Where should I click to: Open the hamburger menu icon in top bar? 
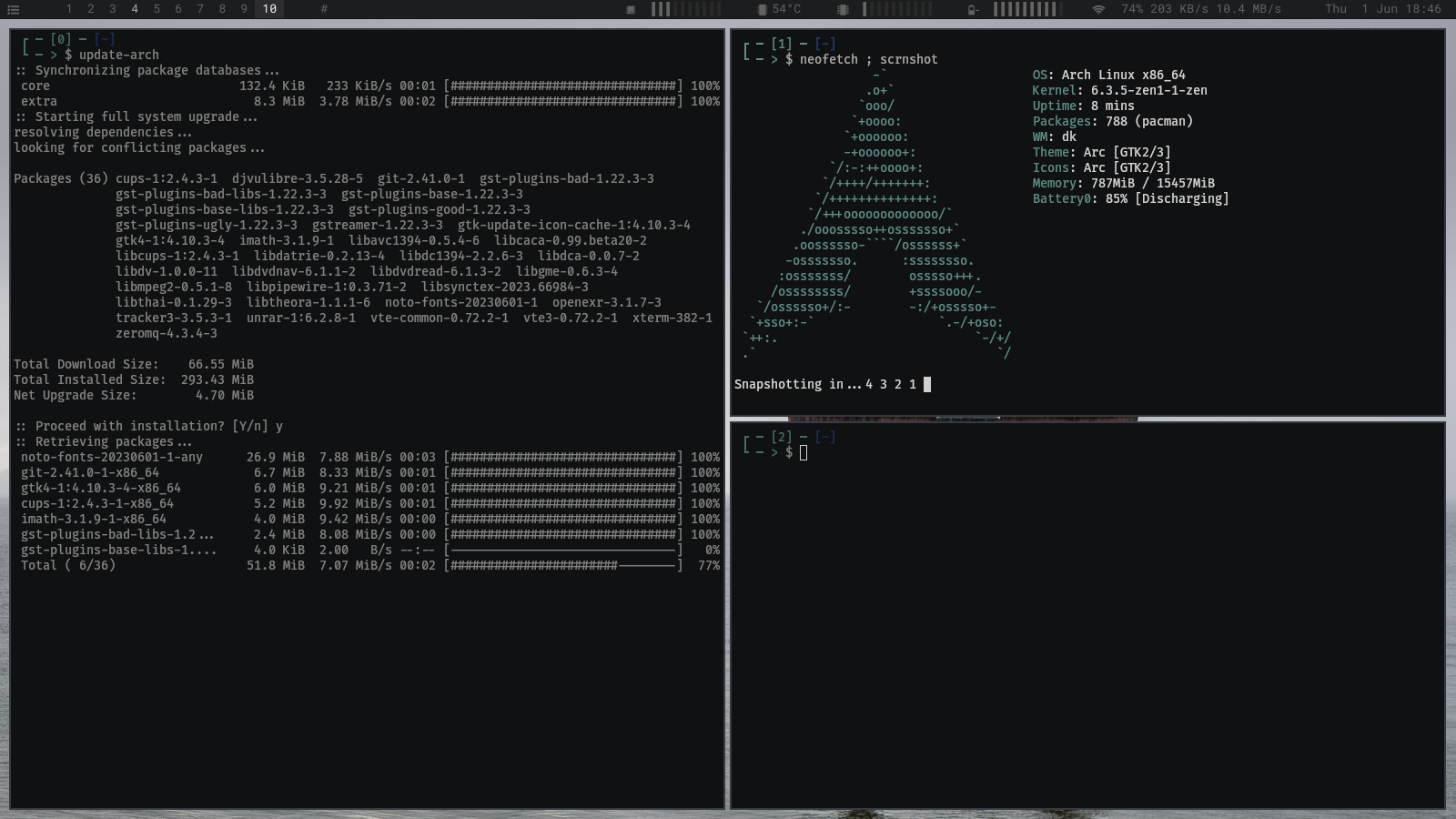[x=14, y=9]
